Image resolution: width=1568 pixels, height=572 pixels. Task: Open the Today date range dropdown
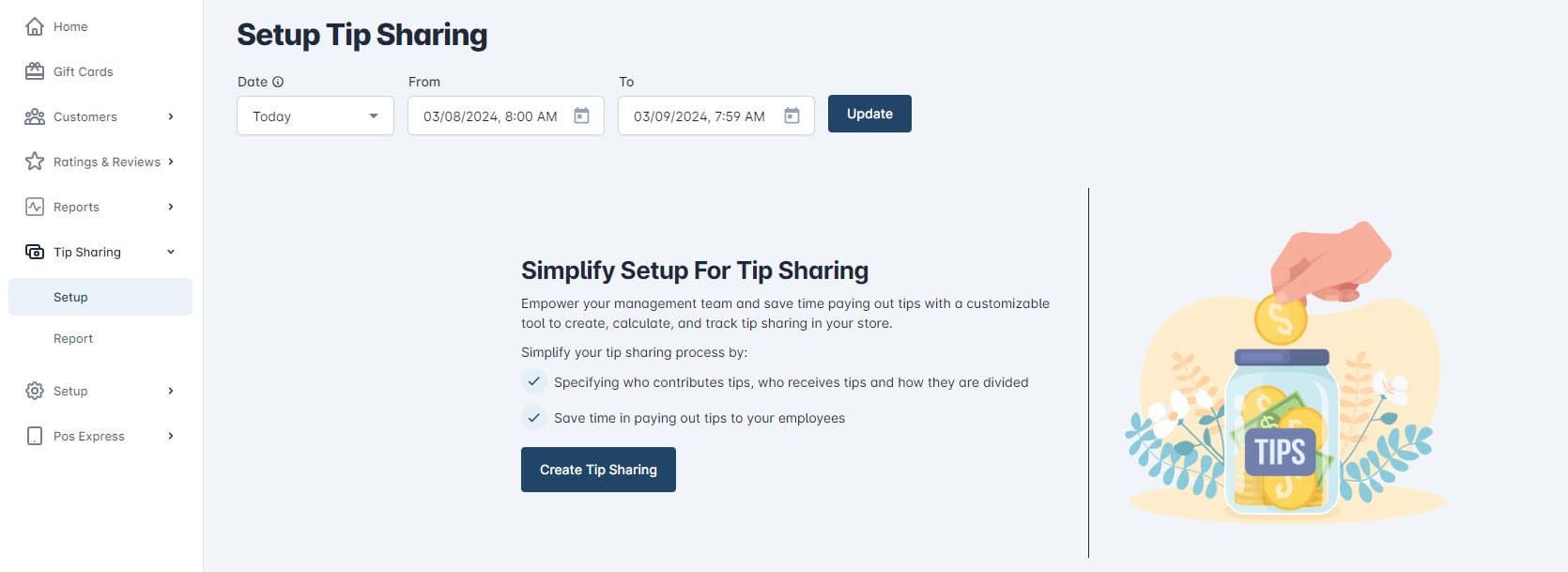coord(315,116)
